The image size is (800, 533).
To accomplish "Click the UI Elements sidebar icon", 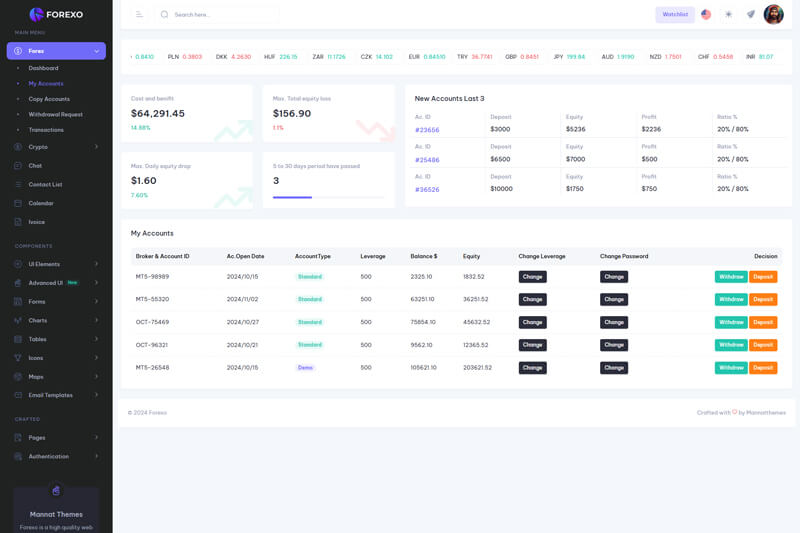I will click(x=18, y=264).
